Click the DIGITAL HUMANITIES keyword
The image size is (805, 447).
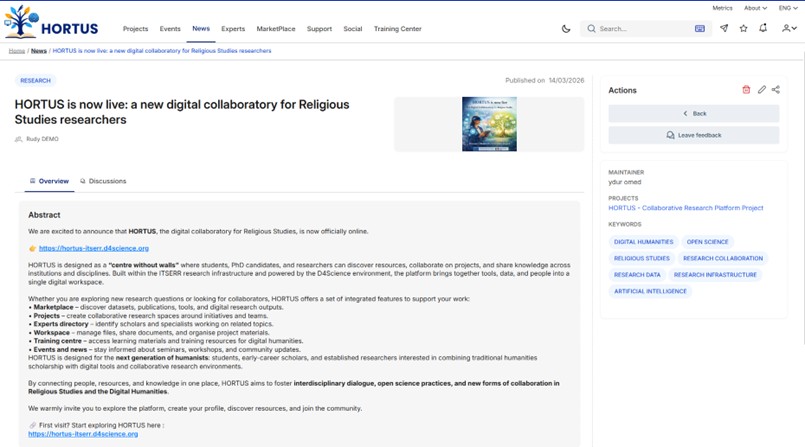coord(643,242)
